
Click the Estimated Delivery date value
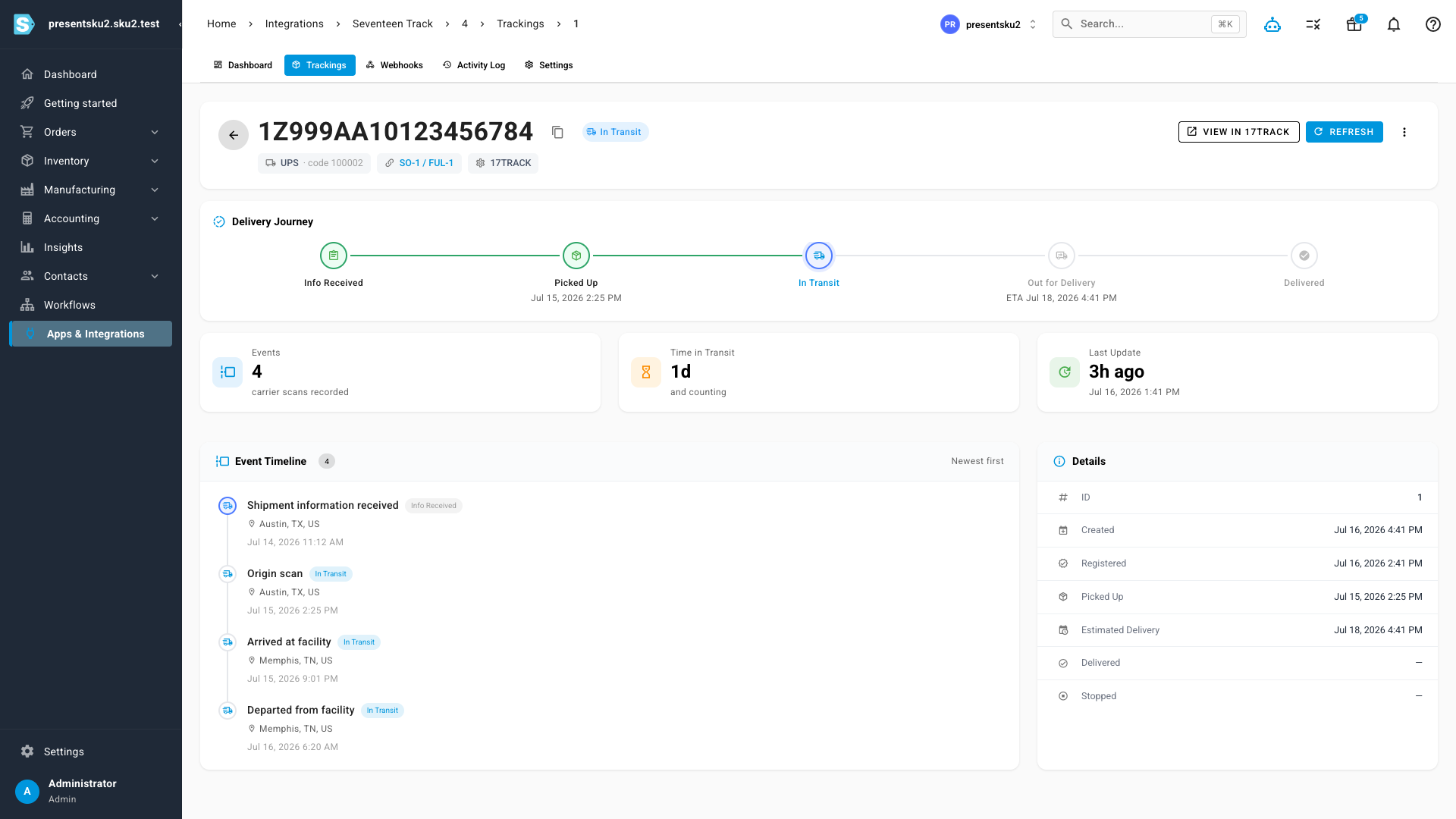click(x=1378, y=630)
